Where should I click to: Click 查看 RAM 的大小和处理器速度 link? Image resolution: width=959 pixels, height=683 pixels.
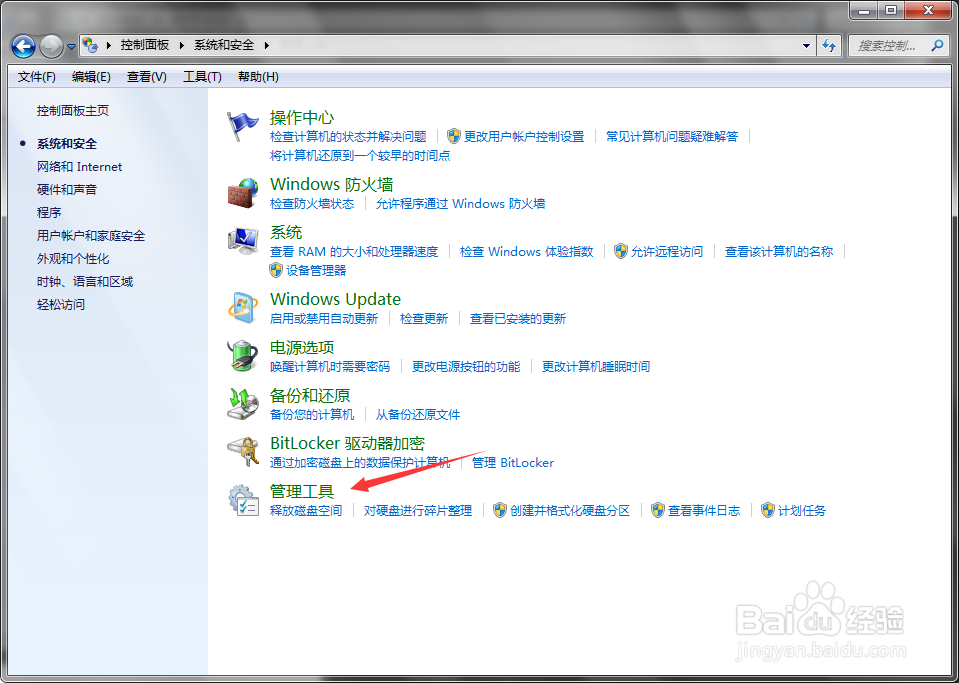[x=354, y=251]
